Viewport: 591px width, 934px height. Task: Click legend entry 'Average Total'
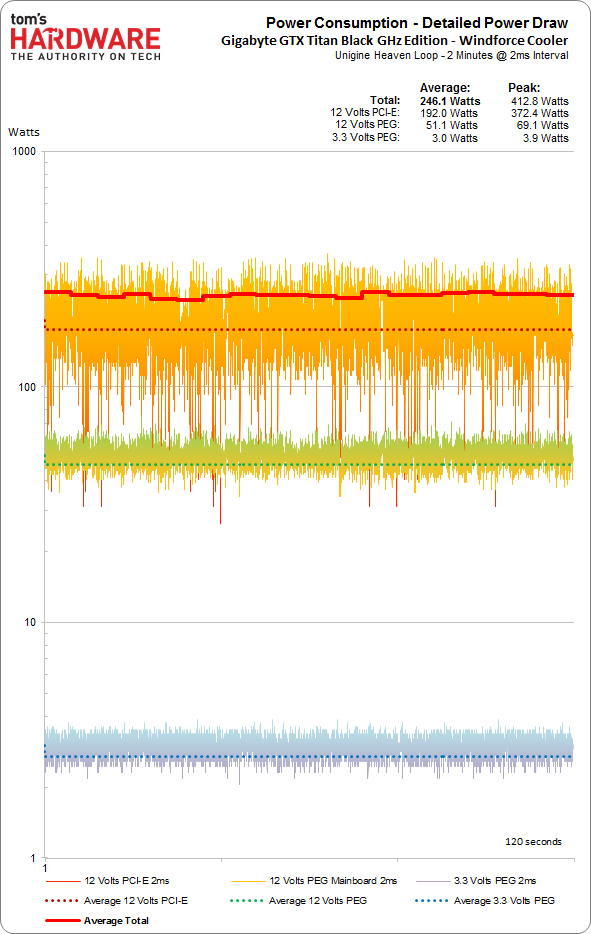coord(97,920)
